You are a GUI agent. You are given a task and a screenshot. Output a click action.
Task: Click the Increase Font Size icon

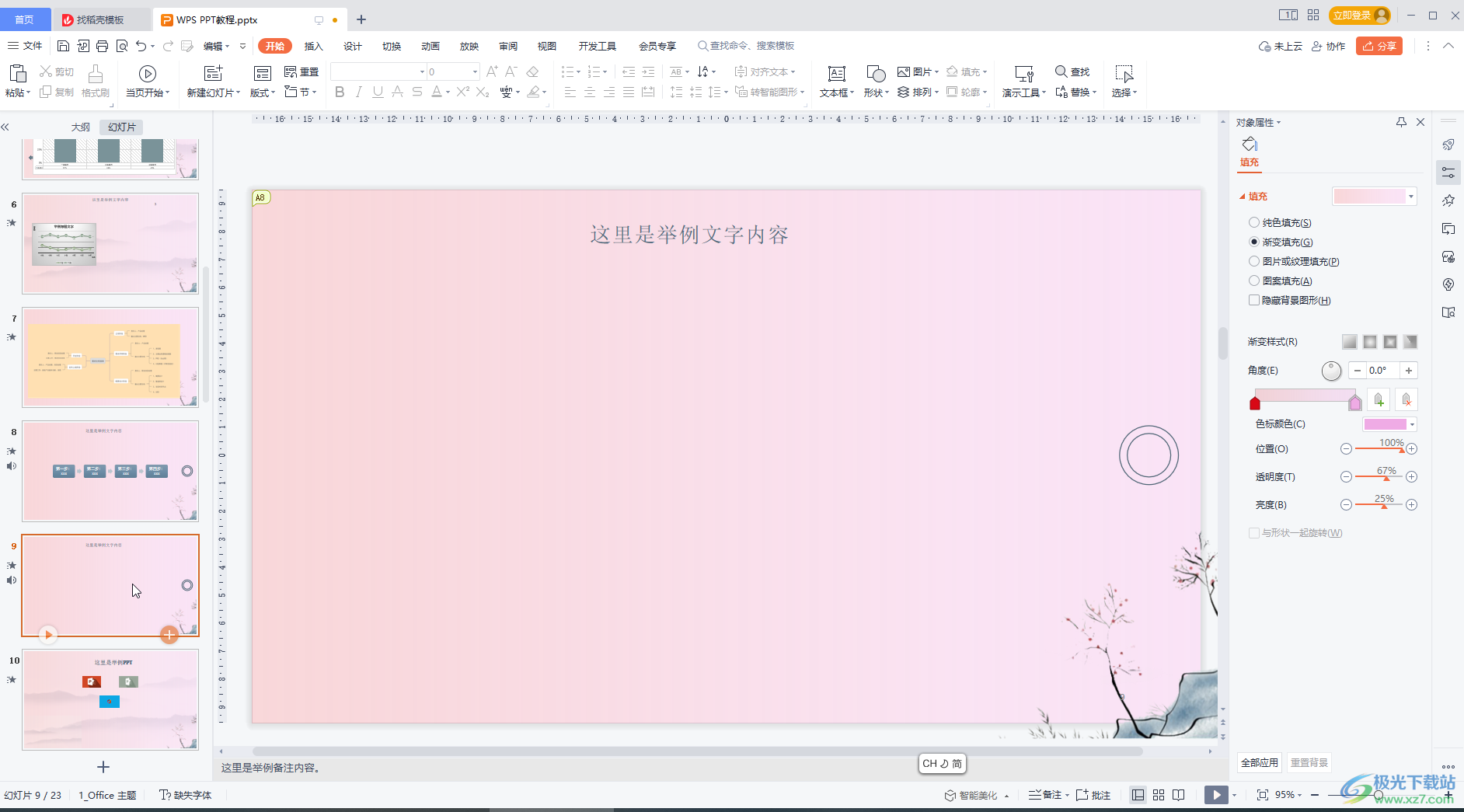click(x=492, y=71)
